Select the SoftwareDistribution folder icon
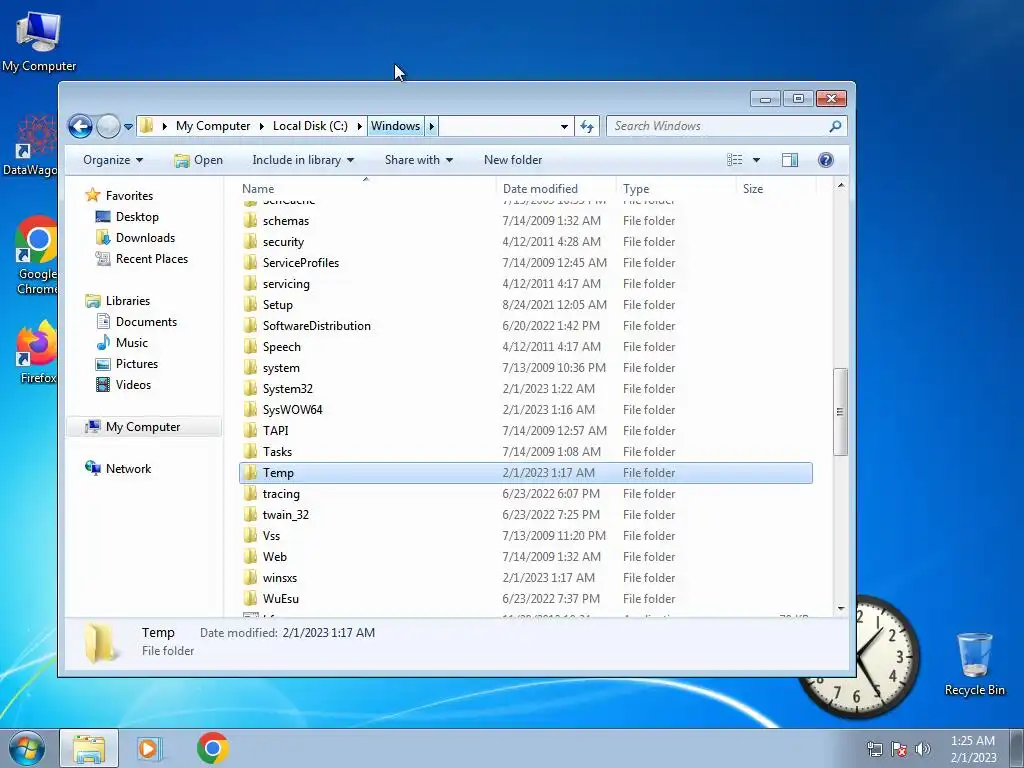The width and height of the screenshot is (1024, 768). tap(250, 326)
